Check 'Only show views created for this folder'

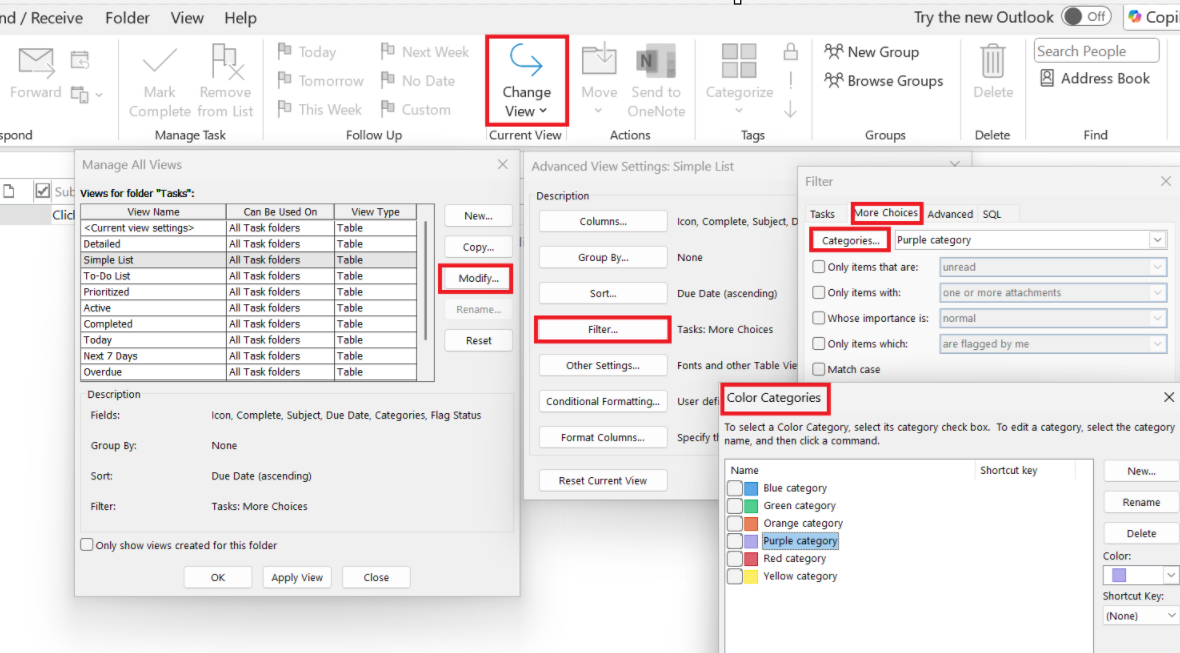coord(87,545)
